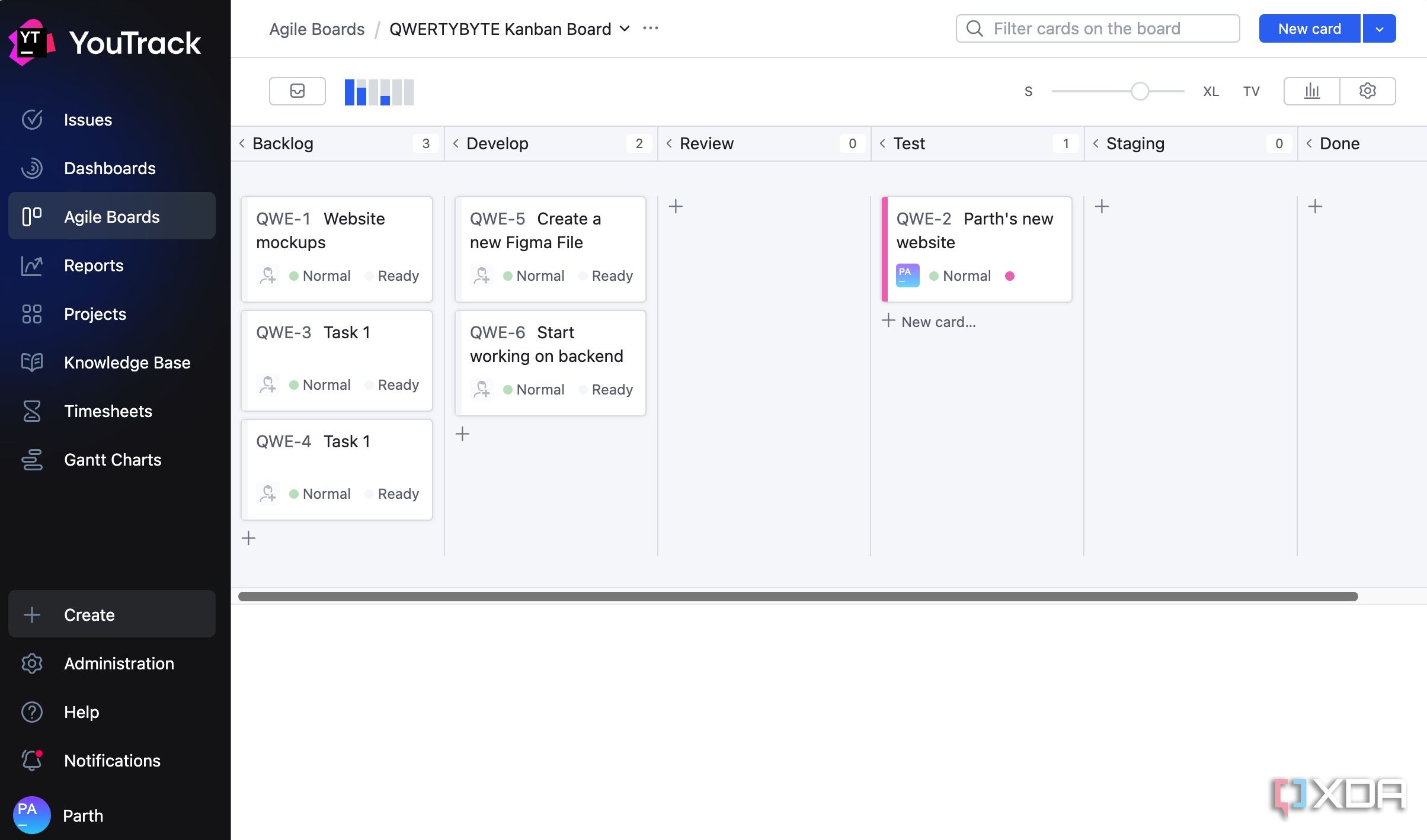Click assignee icon on QWE-1 card

click(x=268, y=275)
